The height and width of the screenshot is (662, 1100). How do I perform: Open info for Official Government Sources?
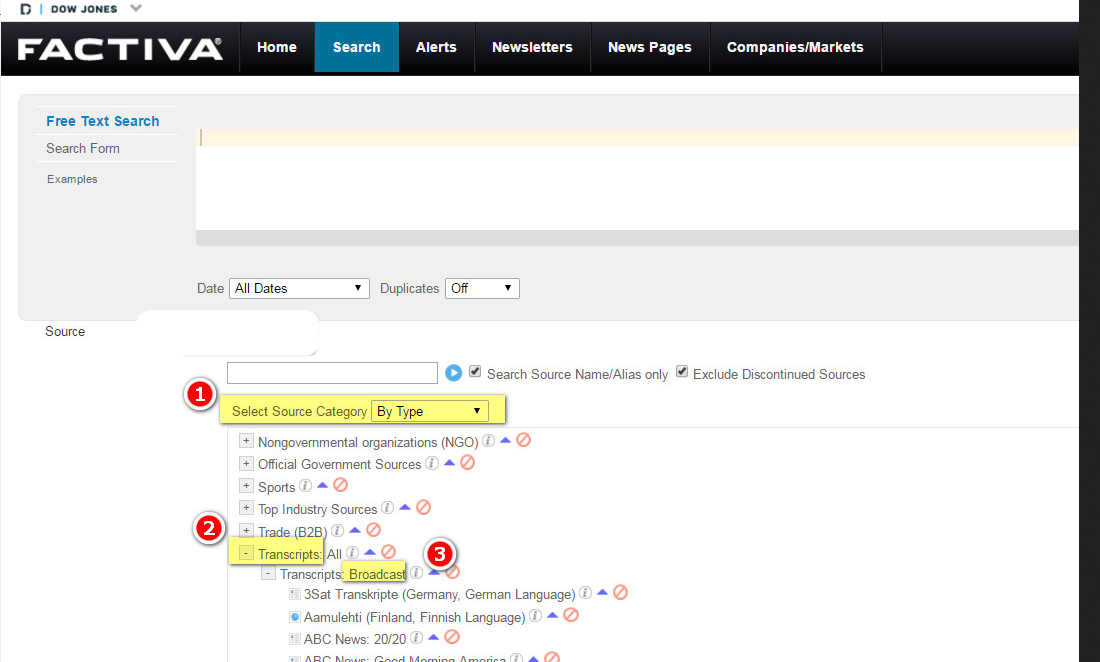[x=432, y=464]
